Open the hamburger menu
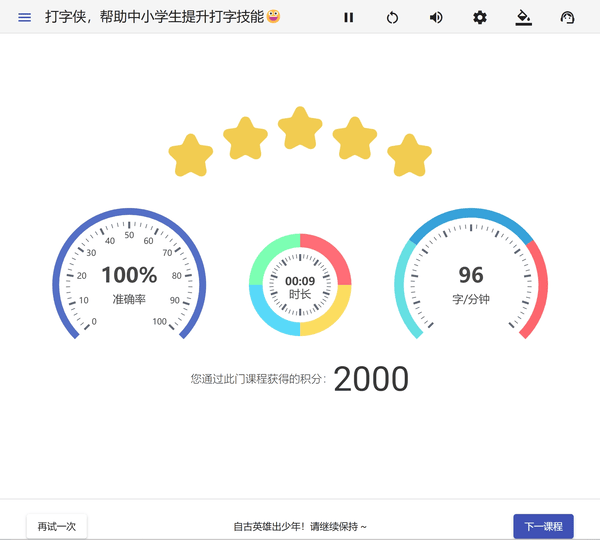This screenshot has height=540, width=600. tap(25, 18)
